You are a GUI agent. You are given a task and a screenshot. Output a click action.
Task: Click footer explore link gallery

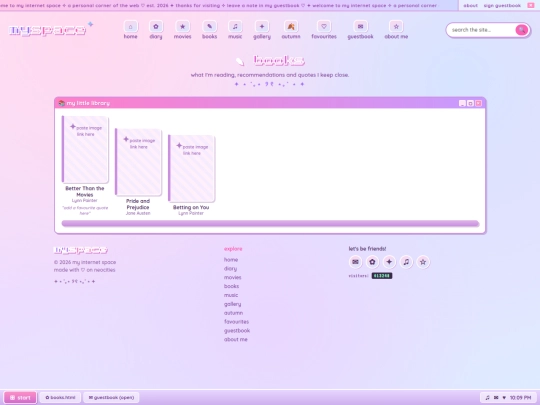pyautogui.click(x=232, y=304)
